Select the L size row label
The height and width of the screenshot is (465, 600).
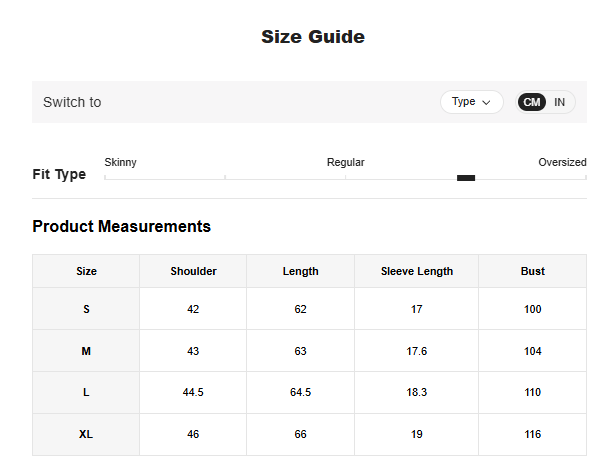click(x=86, y=393)
